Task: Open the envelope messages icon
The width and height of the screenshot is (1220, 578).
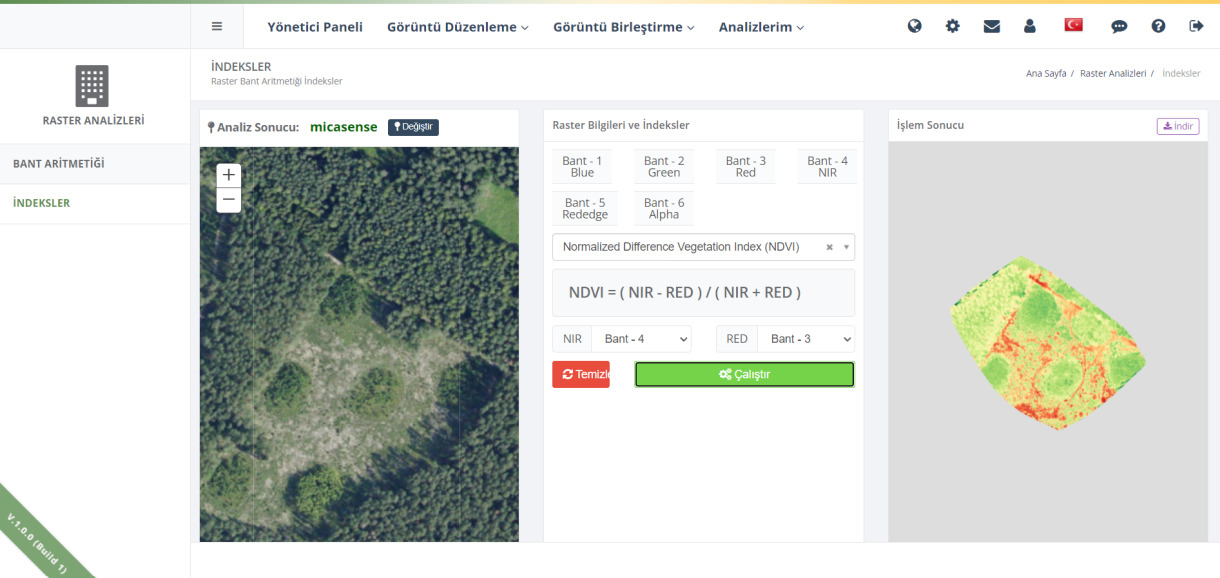Action: point(991,27)
